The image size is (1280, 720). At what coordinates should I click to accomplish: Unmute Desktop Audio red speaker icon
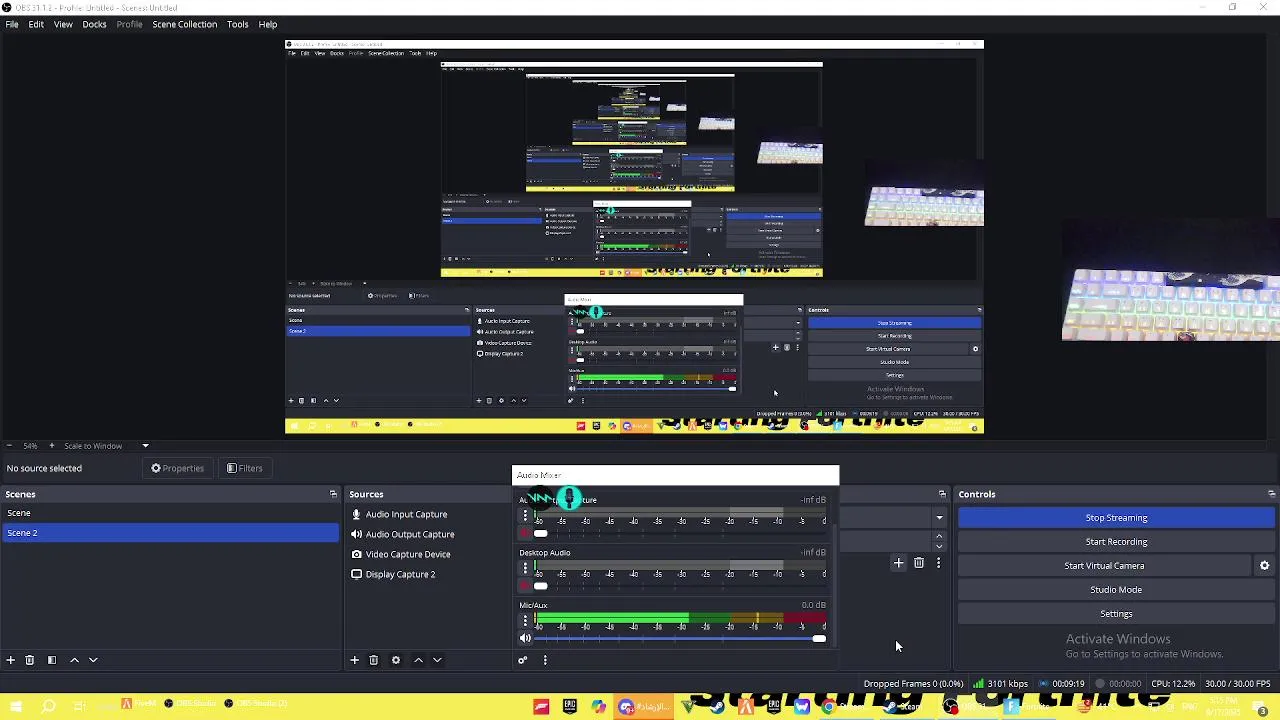pos(525,586)
